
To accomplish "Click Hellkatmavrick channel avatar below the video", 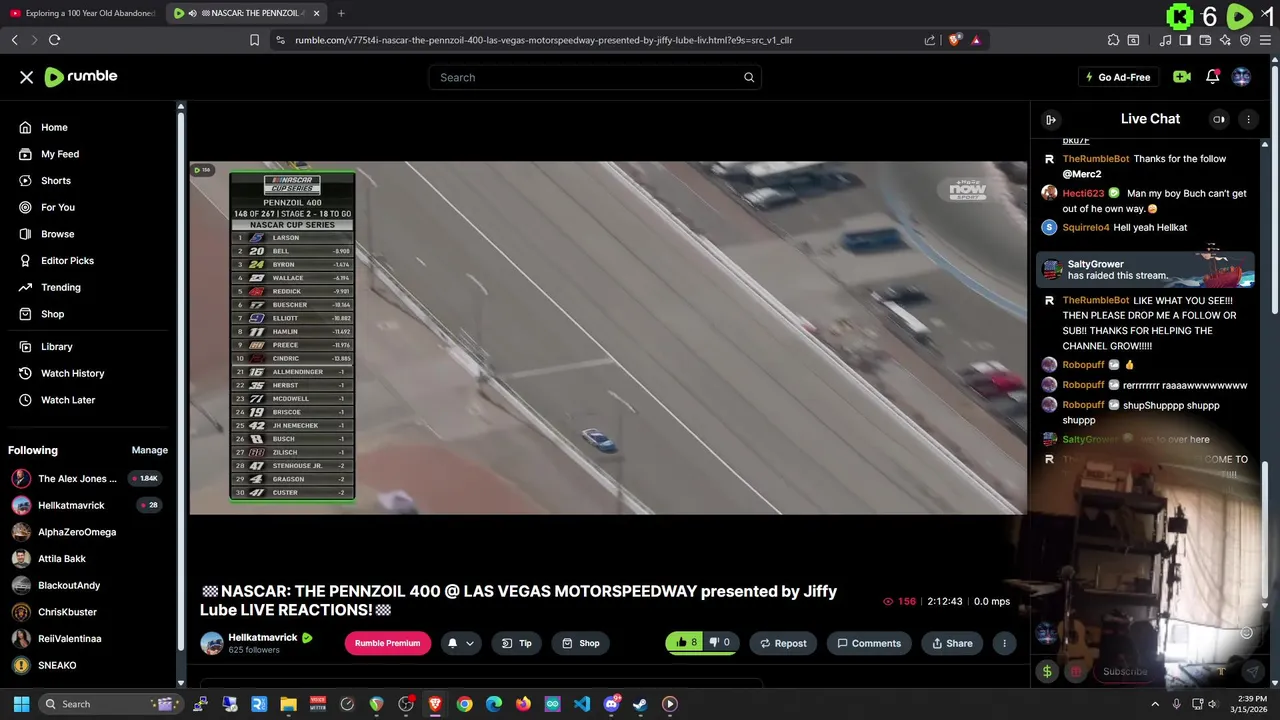I will coord(212,643).
